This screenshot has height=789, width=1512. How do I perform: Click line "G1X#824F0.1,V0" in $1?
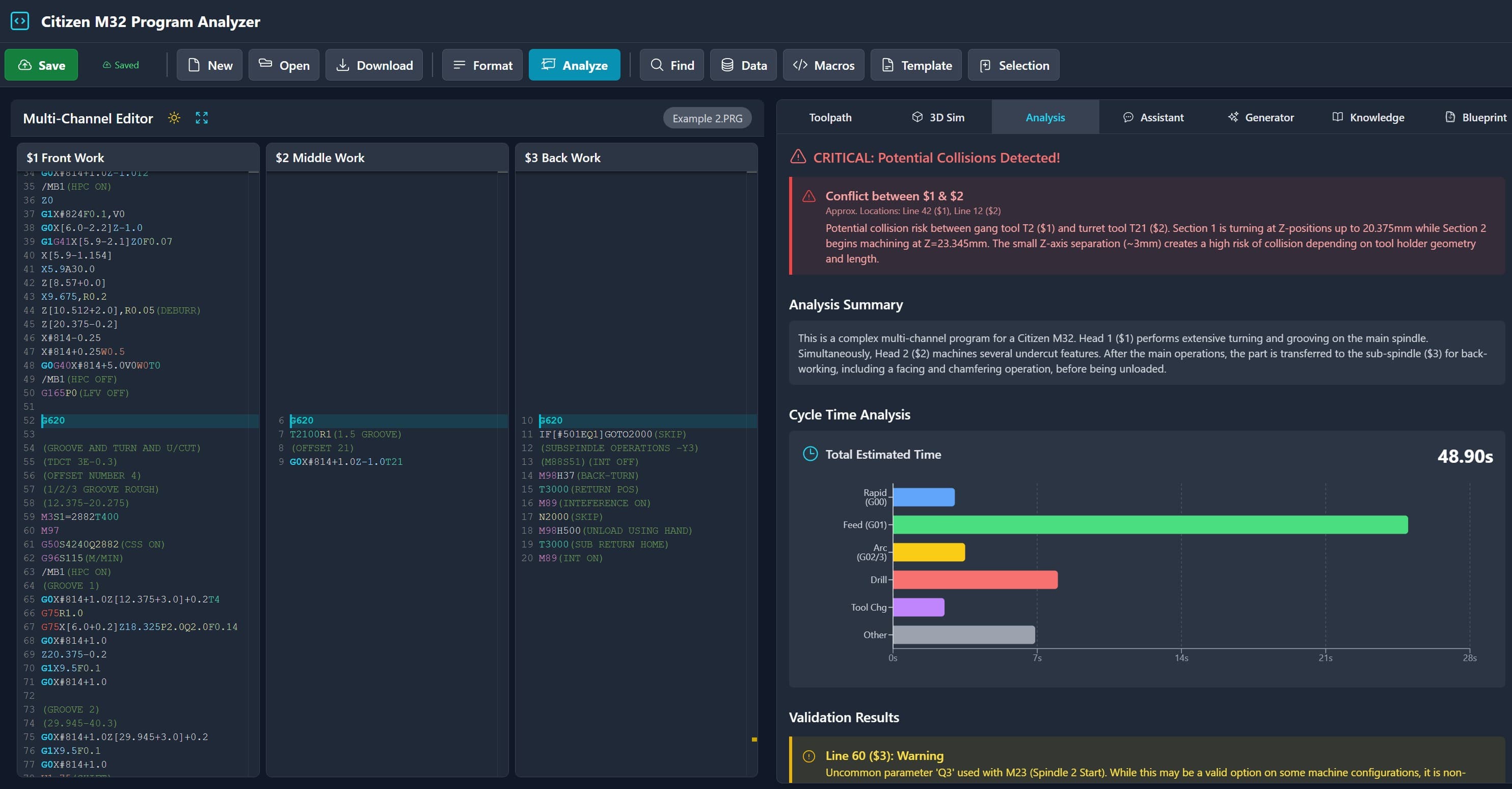click(83, 214)
